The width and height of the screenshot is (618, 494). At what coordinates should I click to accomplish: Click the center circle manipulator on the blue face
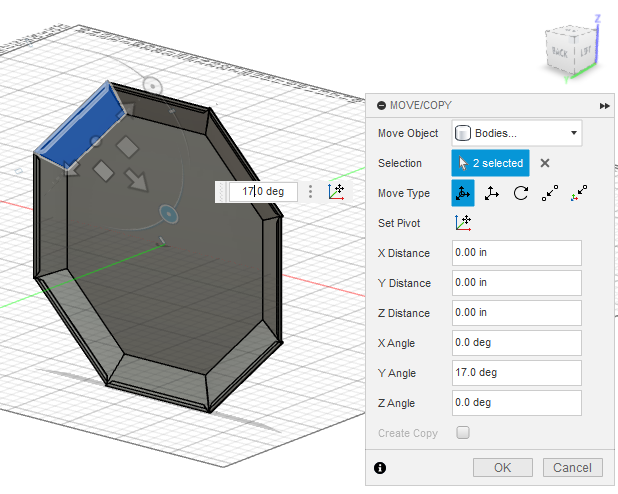pos(95,141)
